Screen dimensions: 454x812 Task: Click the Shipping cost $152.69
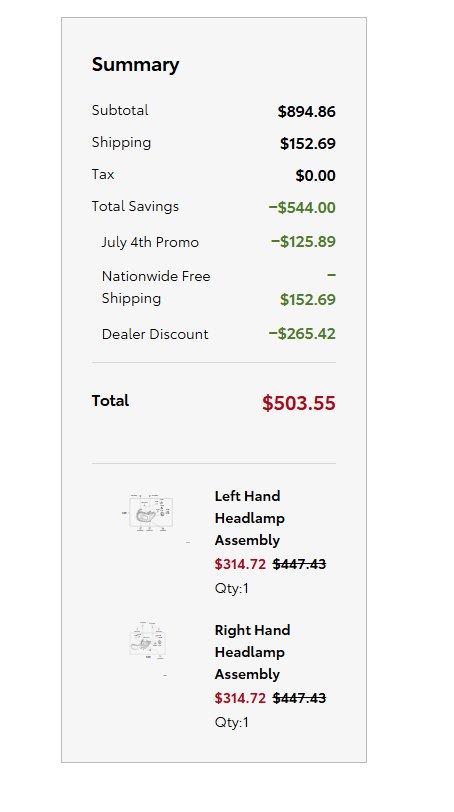point(307,143)
